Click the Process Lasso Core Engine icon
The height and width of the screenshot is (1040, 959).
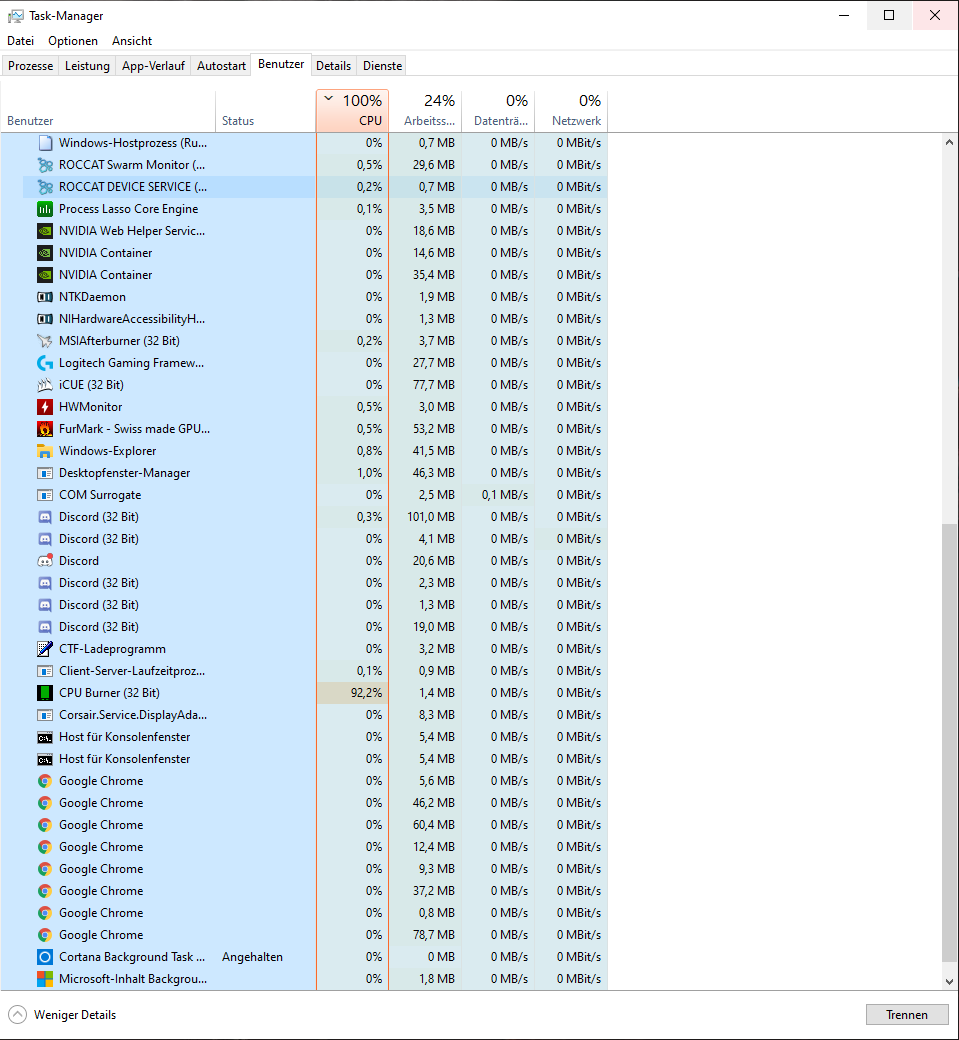[44, 209]
